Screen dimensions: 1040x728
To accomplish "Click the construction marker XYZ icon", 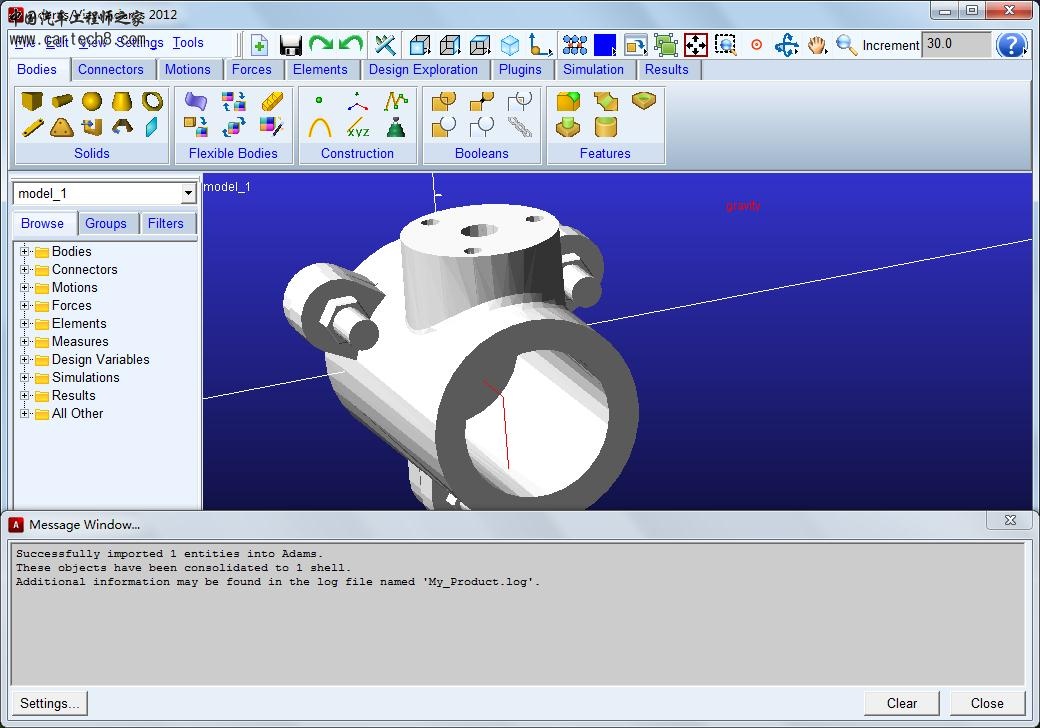I will coord(358,128).
